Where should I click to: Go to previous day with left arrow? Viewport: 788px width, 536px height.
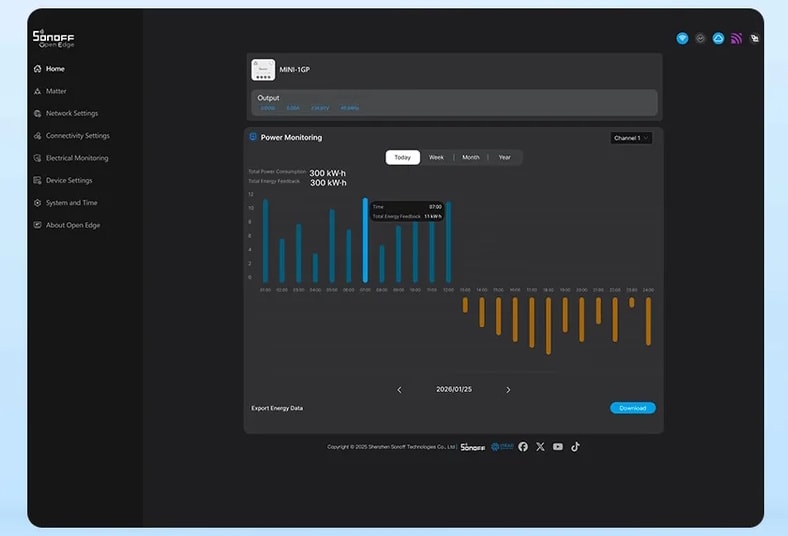click(x=400, y=390)
